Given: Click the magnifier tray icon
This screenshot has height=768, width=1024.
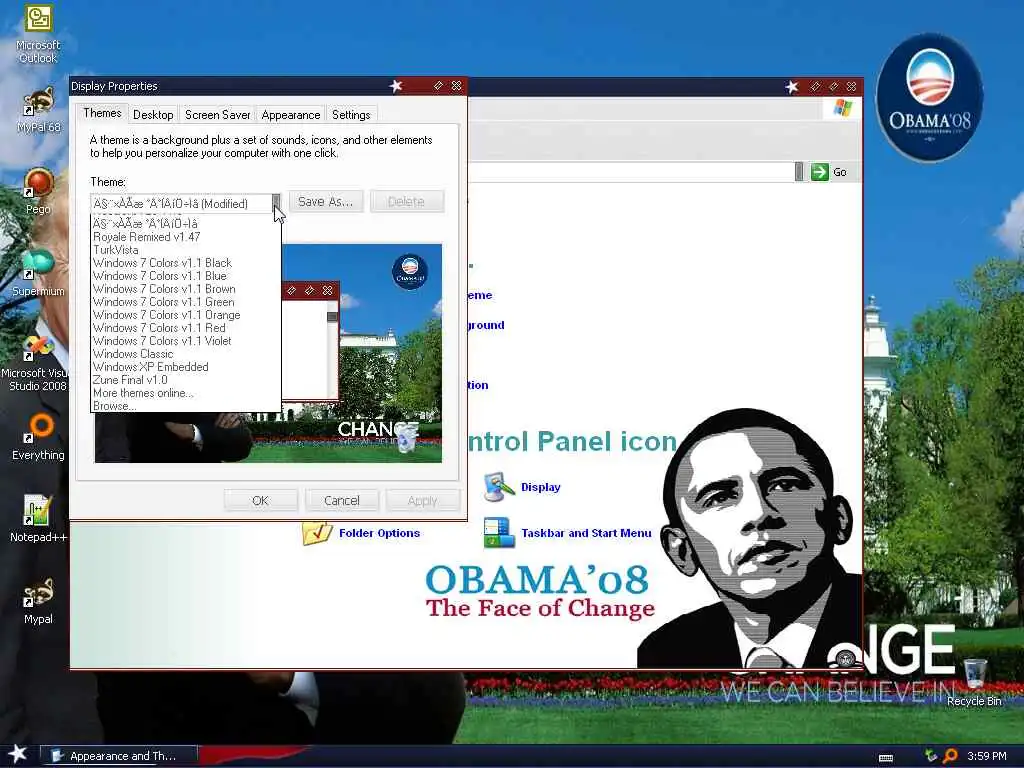Looking at the screenshot, I should click(950, 756).
